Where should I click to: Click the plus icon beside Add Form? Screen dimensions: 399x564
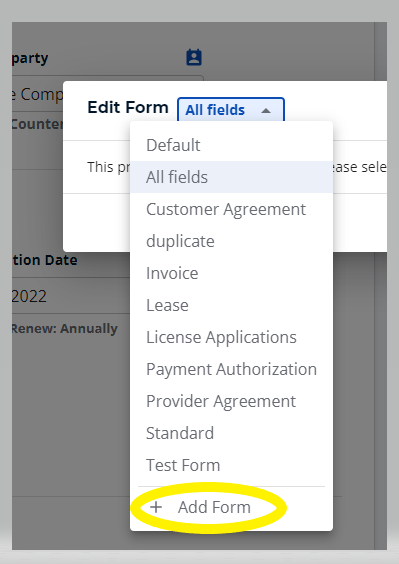tap(156, 507)
